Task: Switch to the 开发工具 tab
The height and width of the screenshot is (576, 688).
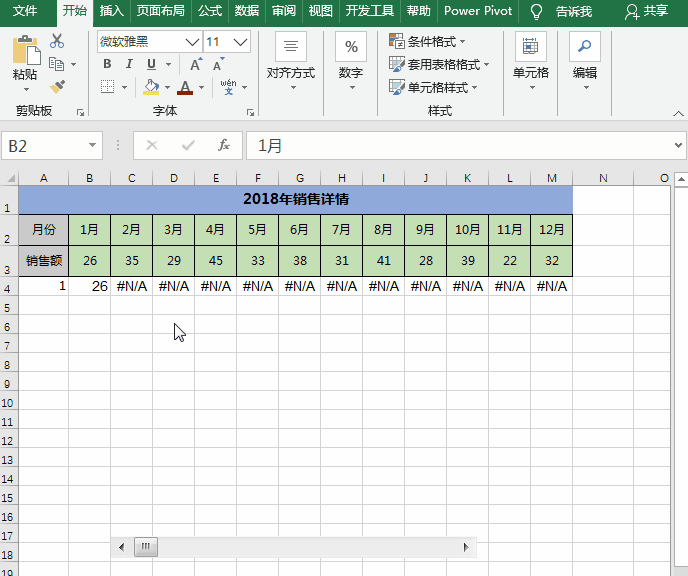Action: coord(369,11)
